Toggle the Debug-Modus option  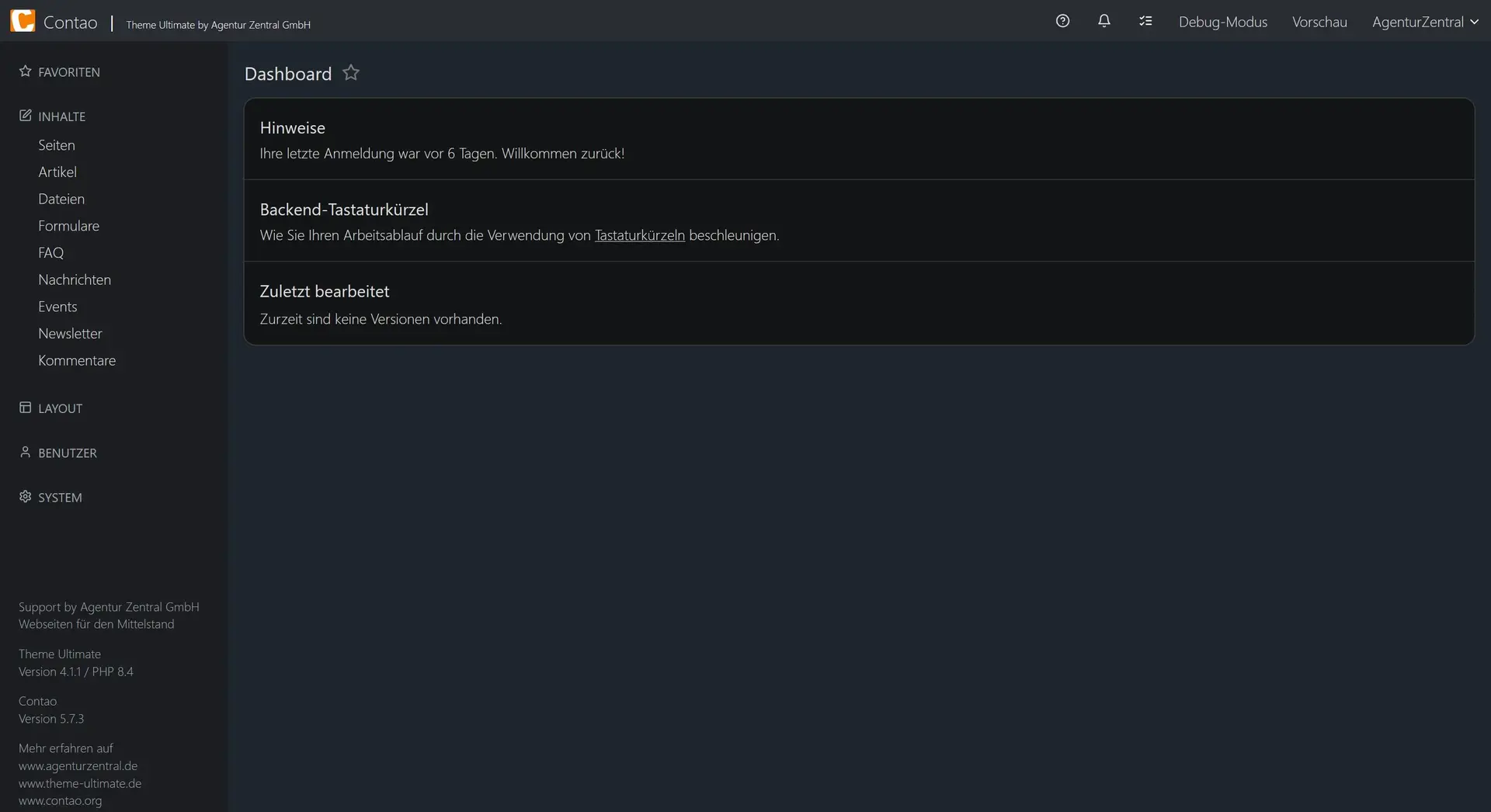(1222, 22)
